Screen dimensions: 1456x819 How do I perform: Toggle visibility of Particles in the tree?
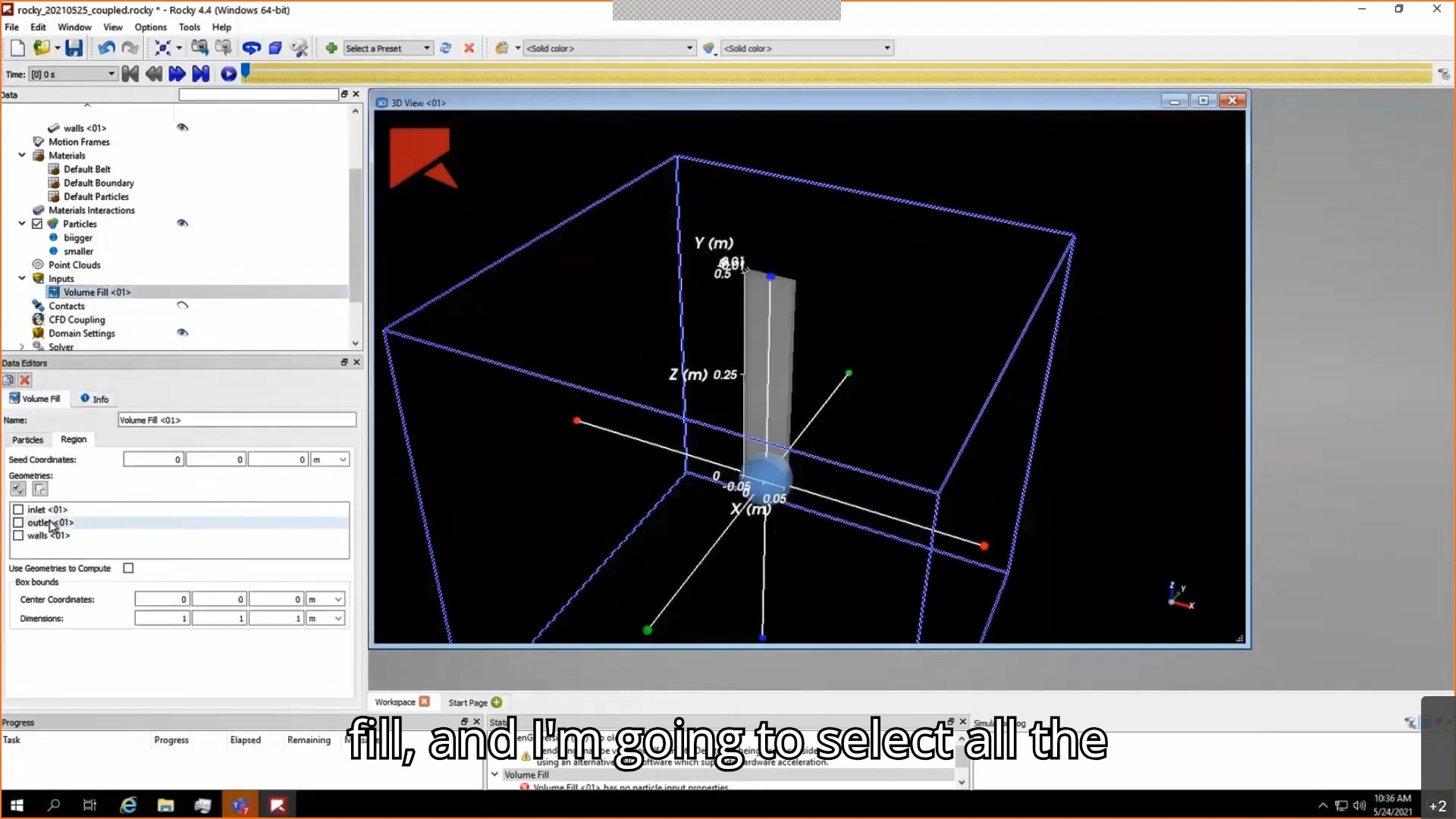click(x=183, y=223)
